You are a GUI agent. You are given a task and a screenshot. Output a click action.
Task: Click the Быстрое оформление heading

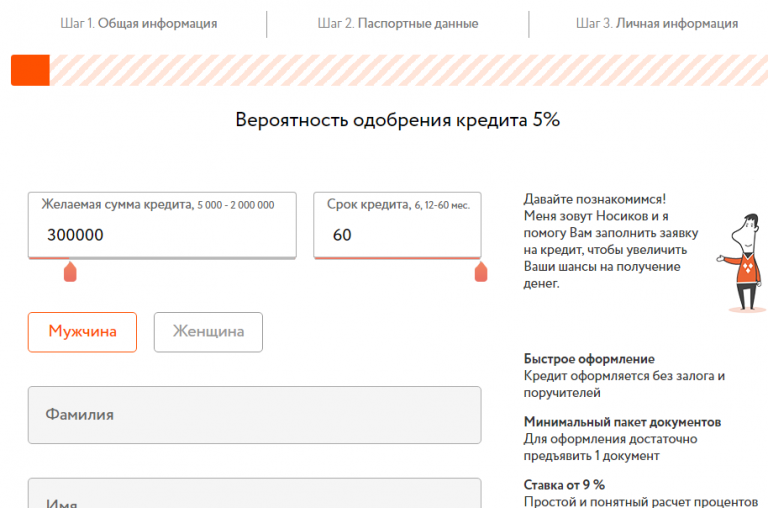589,359
